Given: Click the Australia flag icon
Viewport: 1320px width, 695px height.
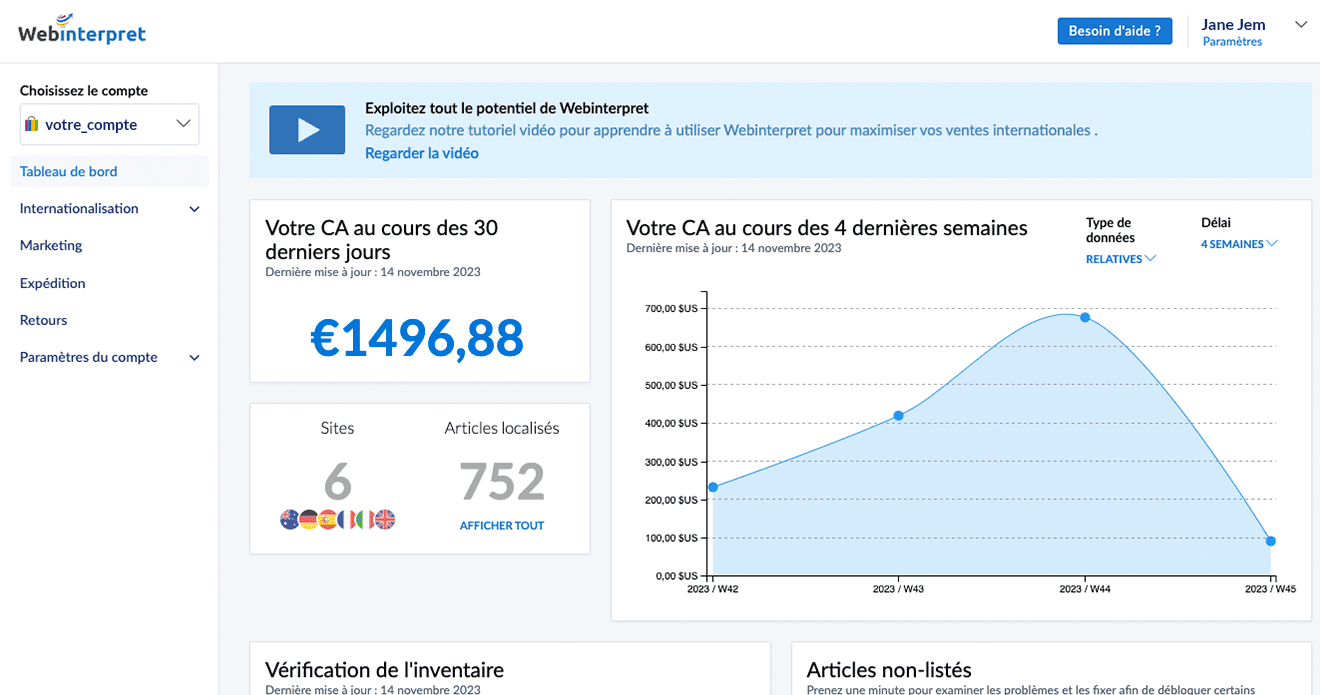Looking at the screenshot, I should click(290, 519).
